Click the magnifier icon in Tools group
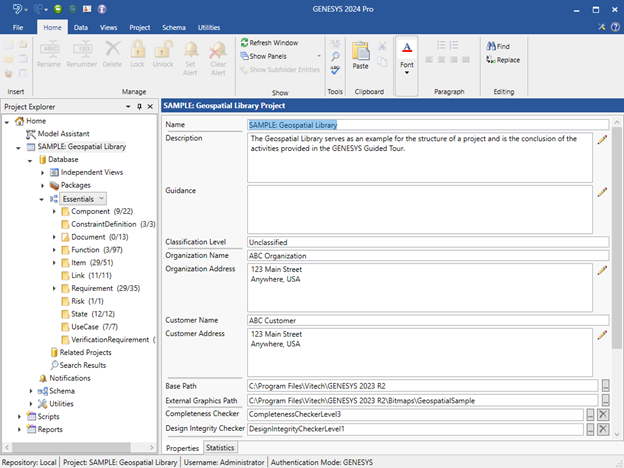The width and height of the screenshot is (624, 468). pos(335,57)
